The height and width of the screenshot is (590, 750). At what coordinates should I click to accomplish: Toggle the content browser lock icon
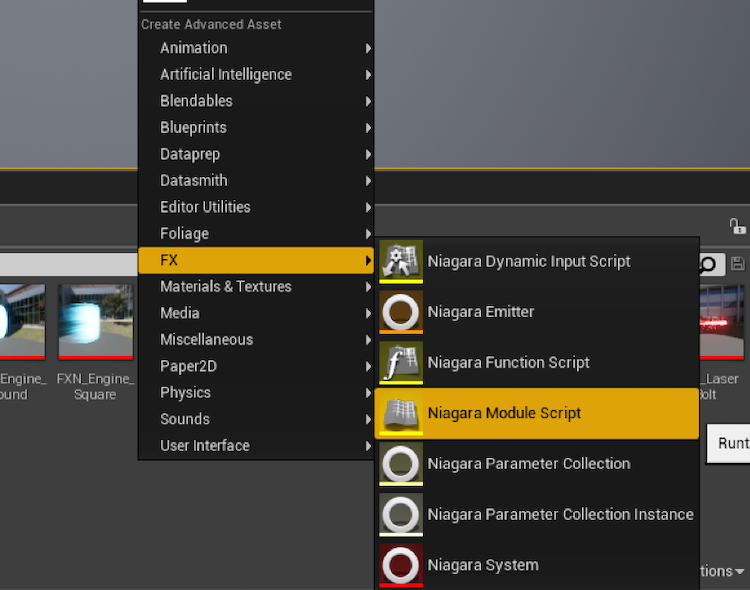coord(737,226)
